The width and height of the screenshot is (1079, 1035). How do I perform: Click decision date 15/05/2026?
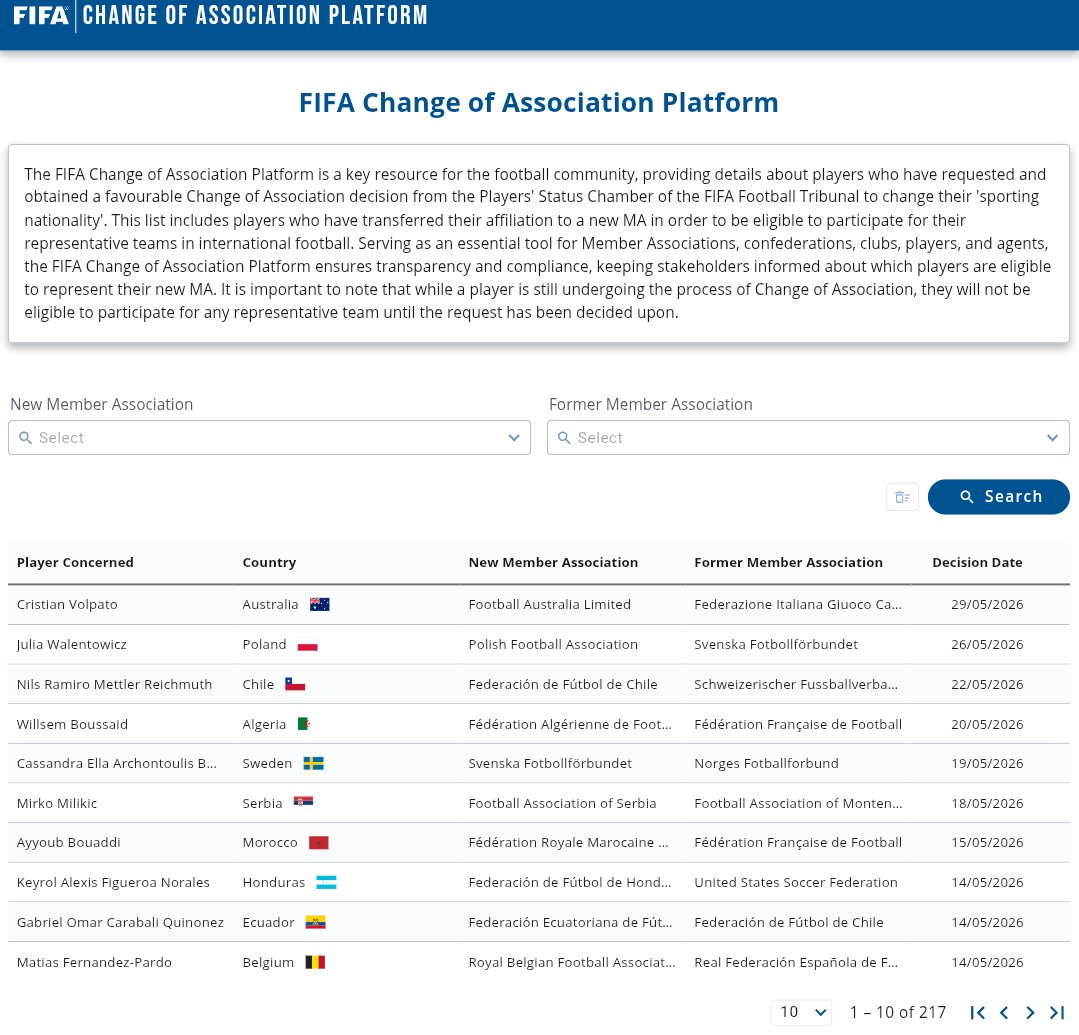point(987,842)
